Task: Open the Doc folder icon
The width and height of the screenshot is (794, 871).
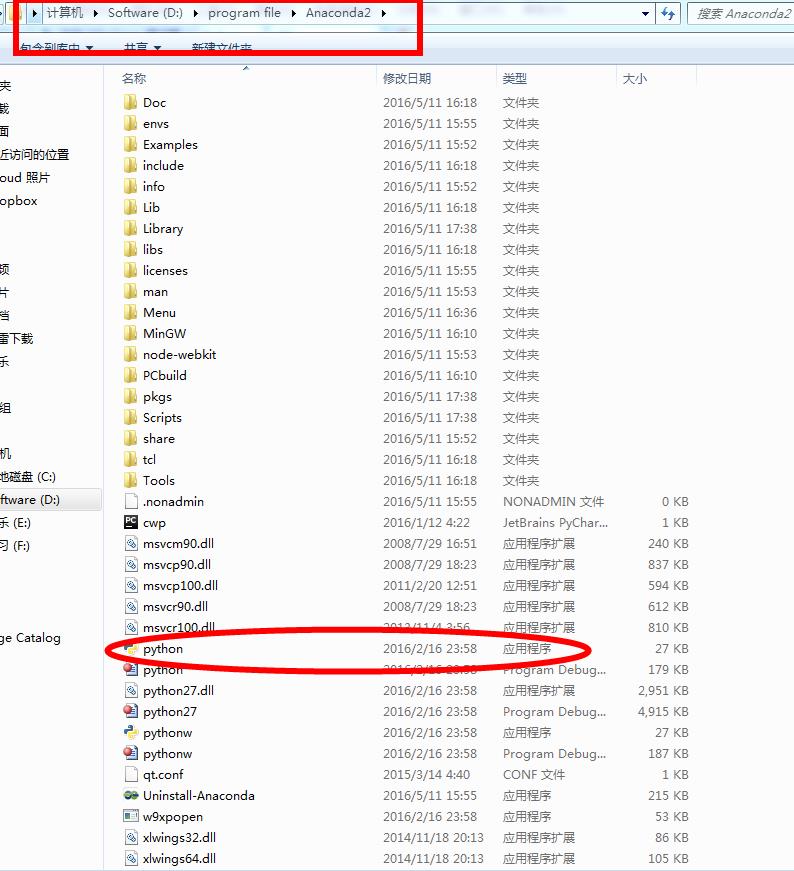Action: pos(131,102)
